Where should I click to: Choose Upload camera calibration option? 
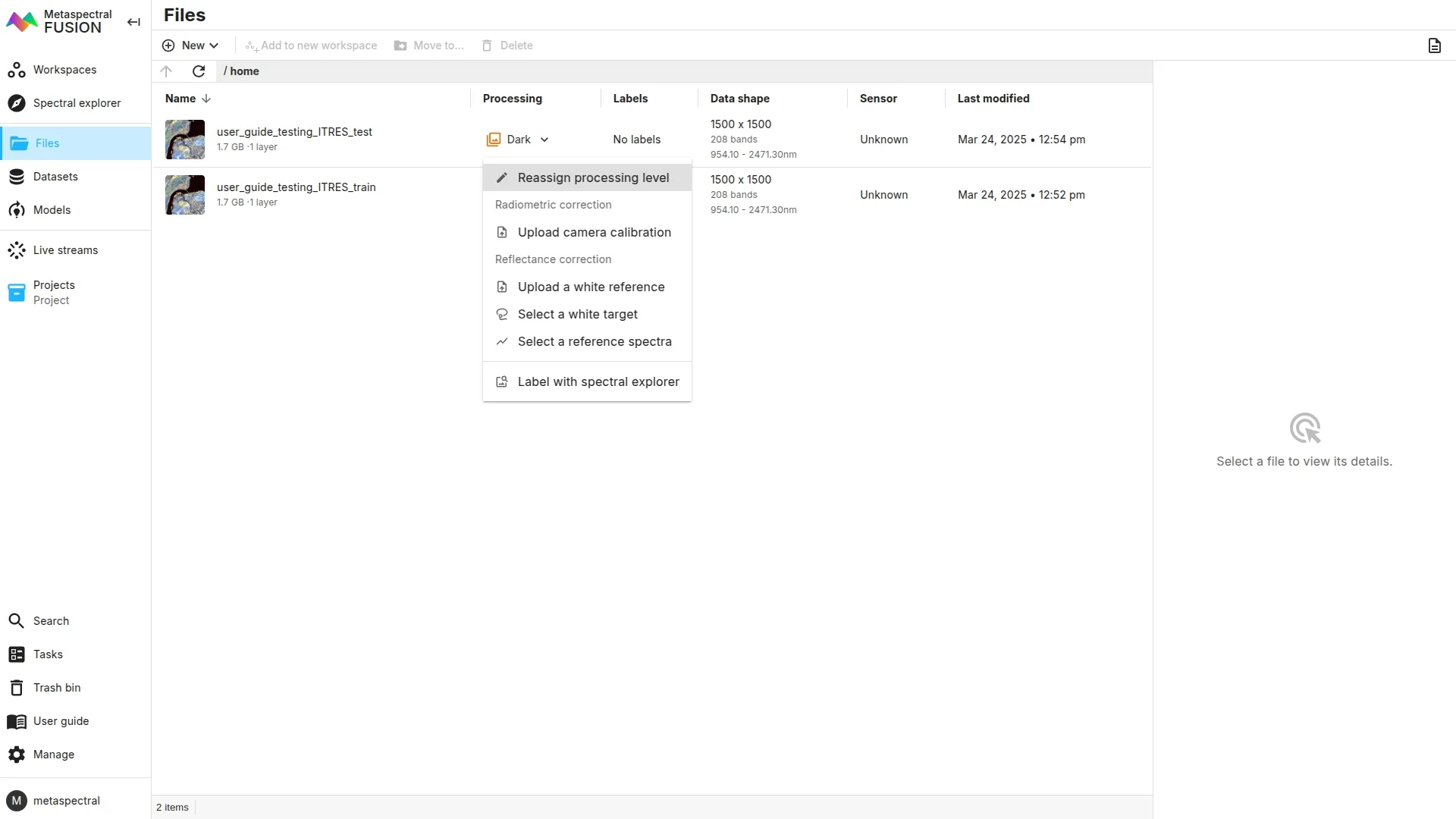(x=594, y=232)
